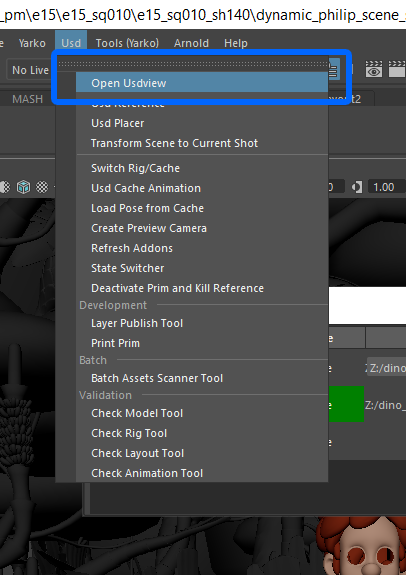Choose Load Pose from Cache
This screenshot has width=406, height=575.
click(202, 208)
